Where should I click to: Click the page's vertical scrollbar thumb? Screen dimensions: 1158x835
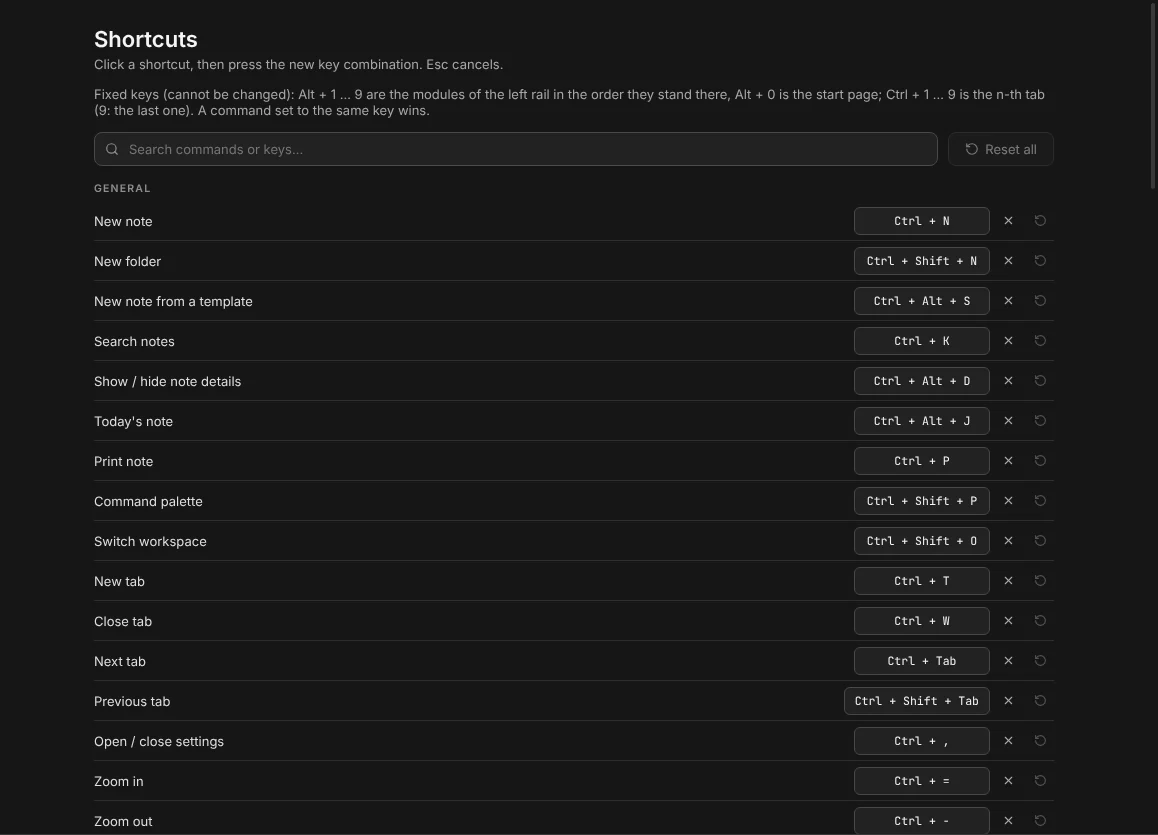click(x=1154, y=95)
